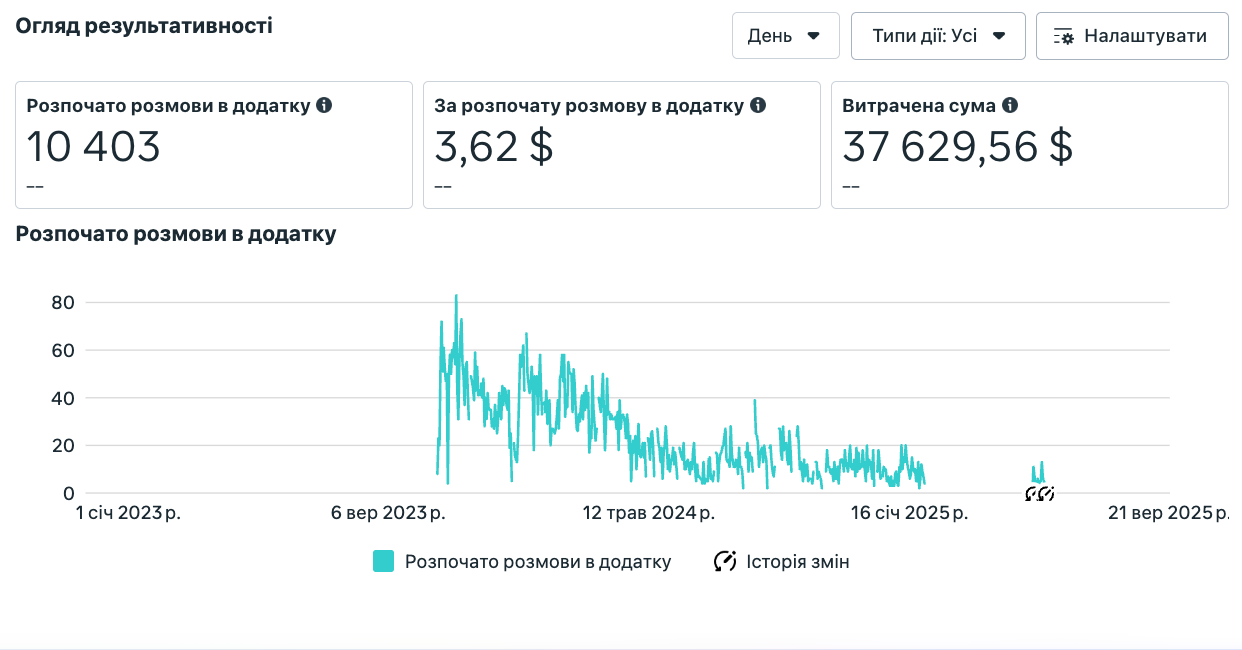Screen dimensions: 1242x650
Task: Click the sliders-gear icon inside Налаштувати button
Action: (x=1064, y=37)
